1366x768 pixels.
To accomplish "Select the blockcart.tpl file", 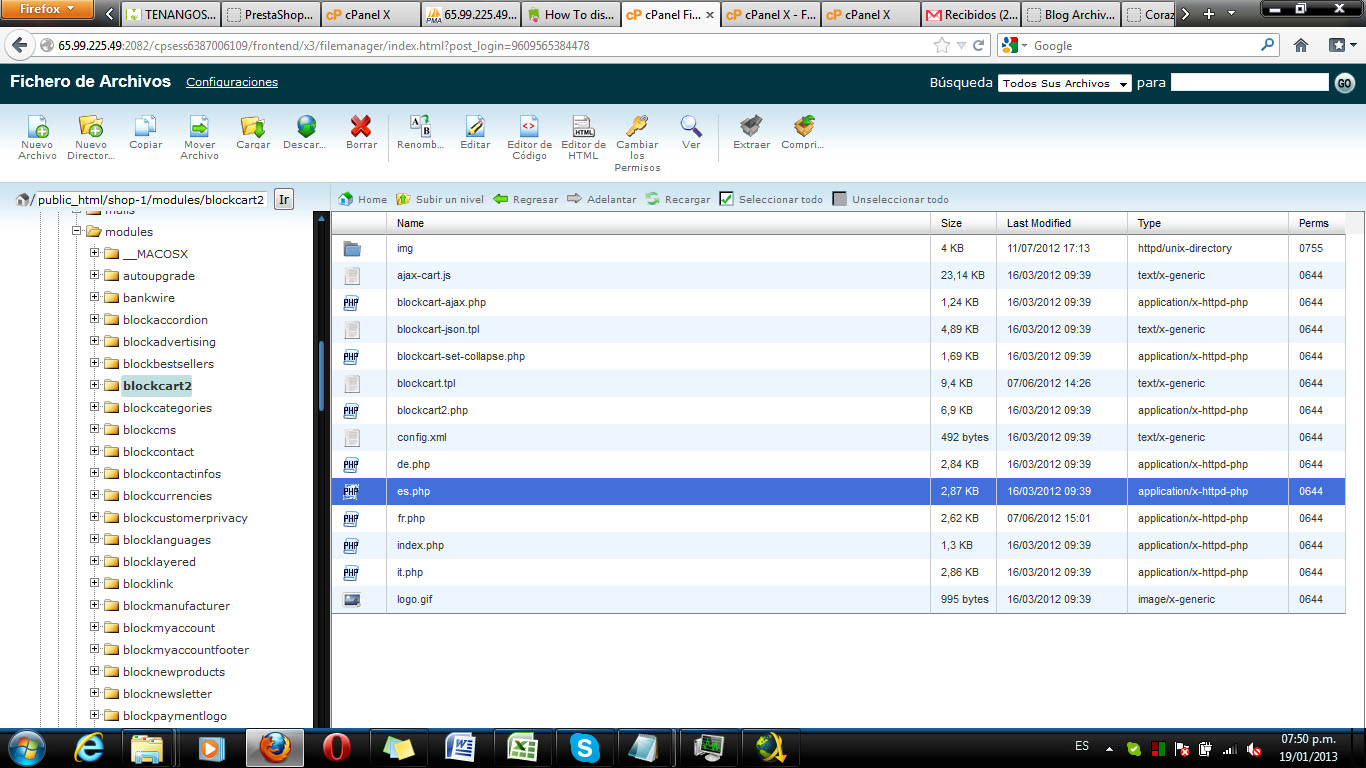I will tap(838, 383).
